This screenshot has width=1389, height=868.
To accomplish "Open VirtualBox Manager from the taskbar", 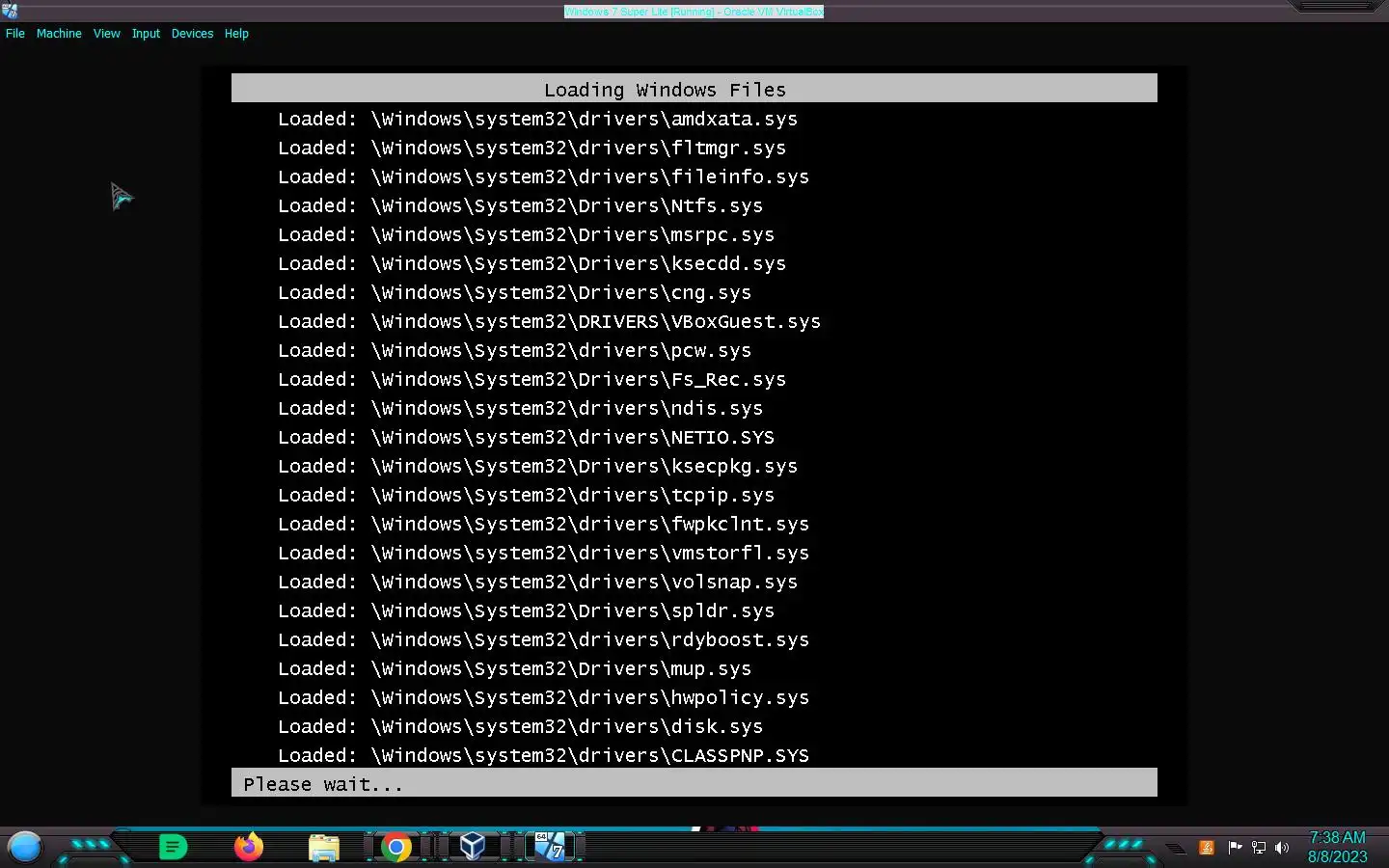I will 472,847.
